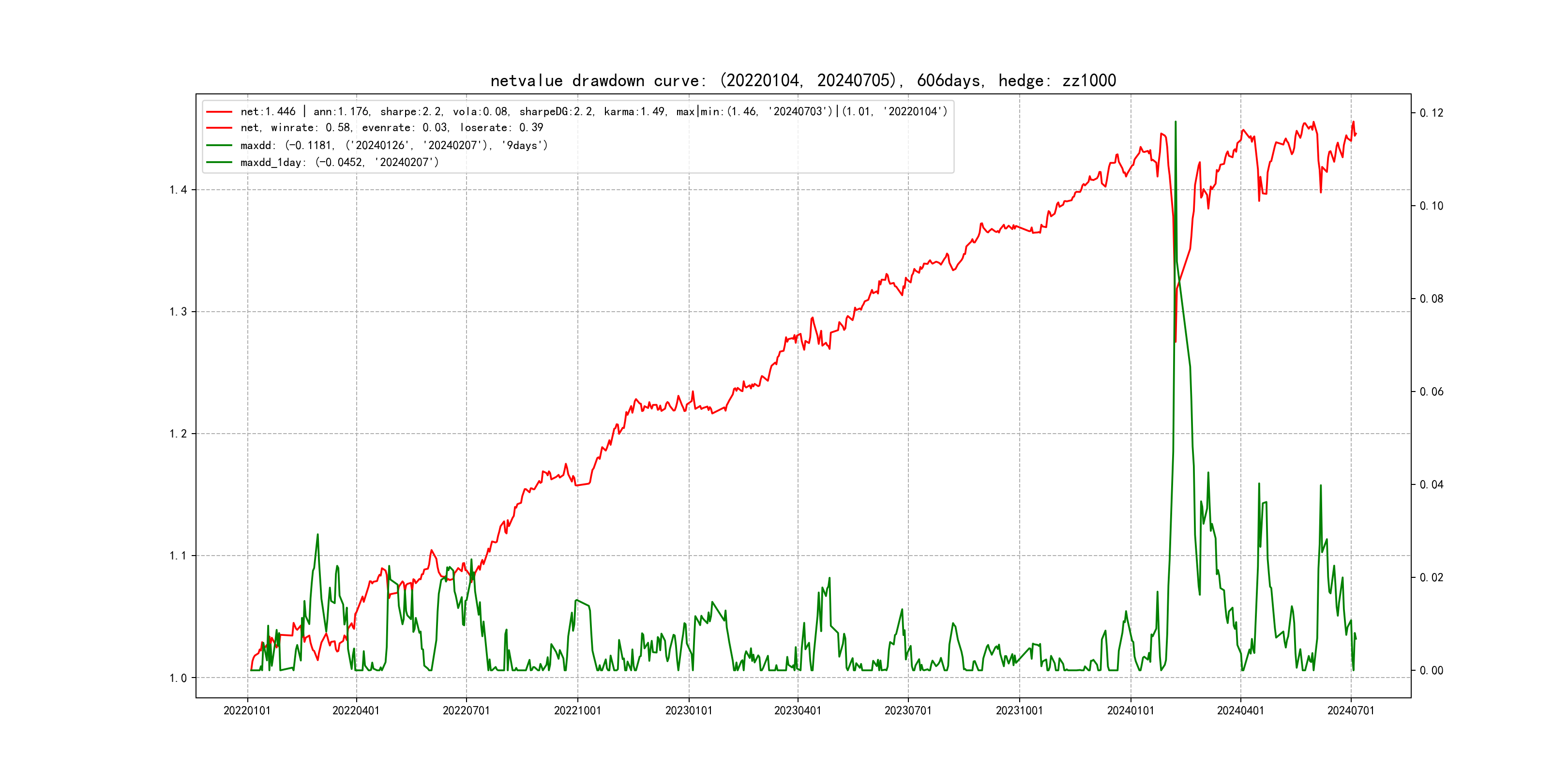Click the 1.0 left axis tick label
1568x784 pixels.
[x=178, y=678]
